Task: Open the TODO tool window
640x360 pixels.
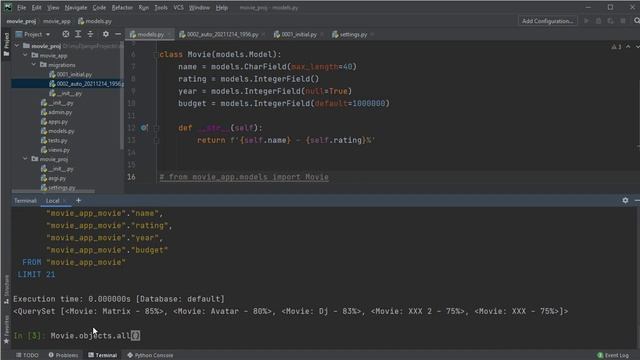Action: (x=27, y=355)
